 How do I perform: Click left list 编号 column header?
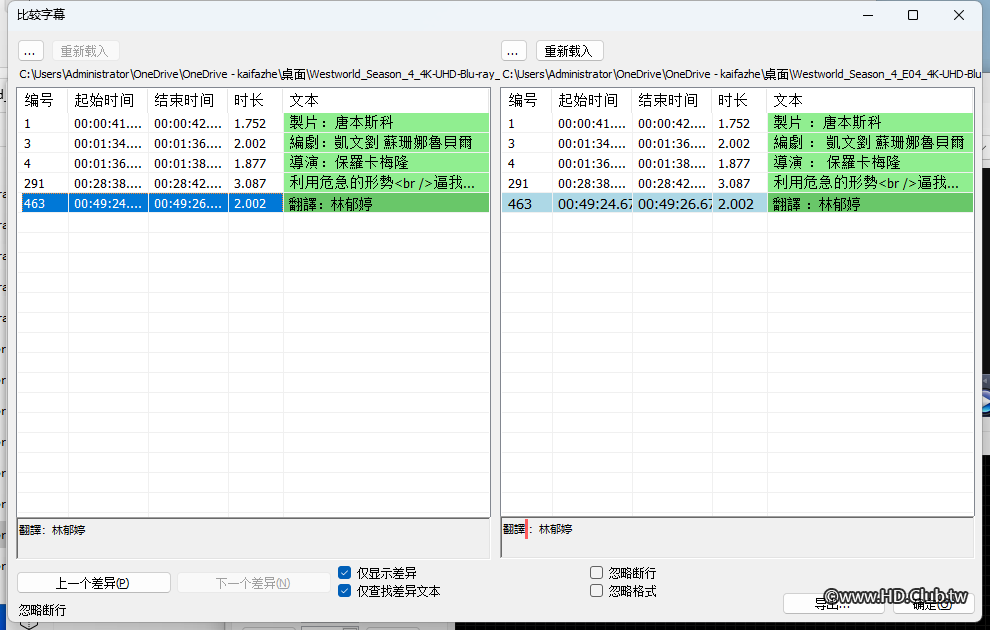[x=43, y=100]
